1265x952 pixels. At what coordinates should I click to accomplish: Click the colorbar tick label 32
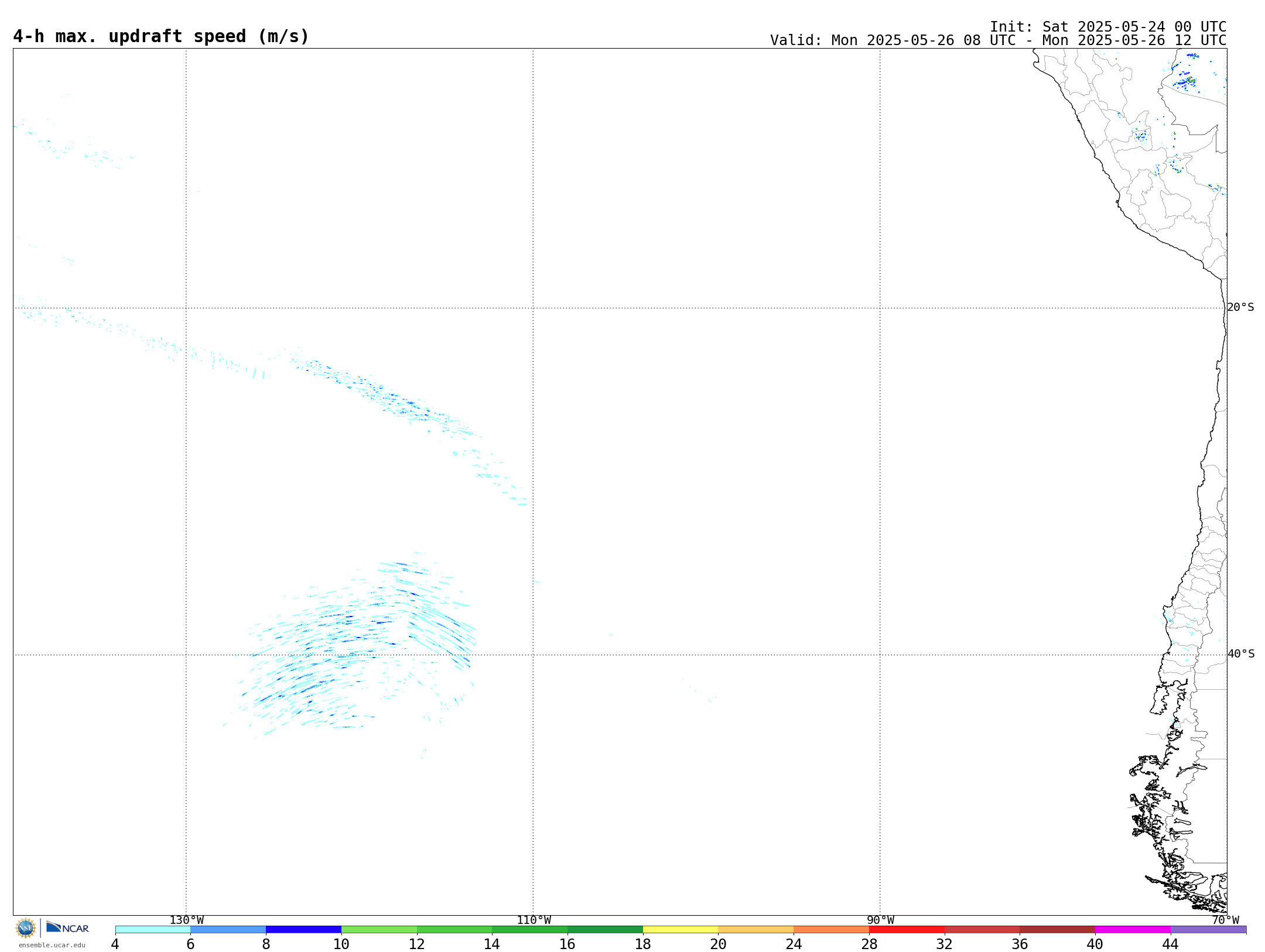tap(945, 944)
